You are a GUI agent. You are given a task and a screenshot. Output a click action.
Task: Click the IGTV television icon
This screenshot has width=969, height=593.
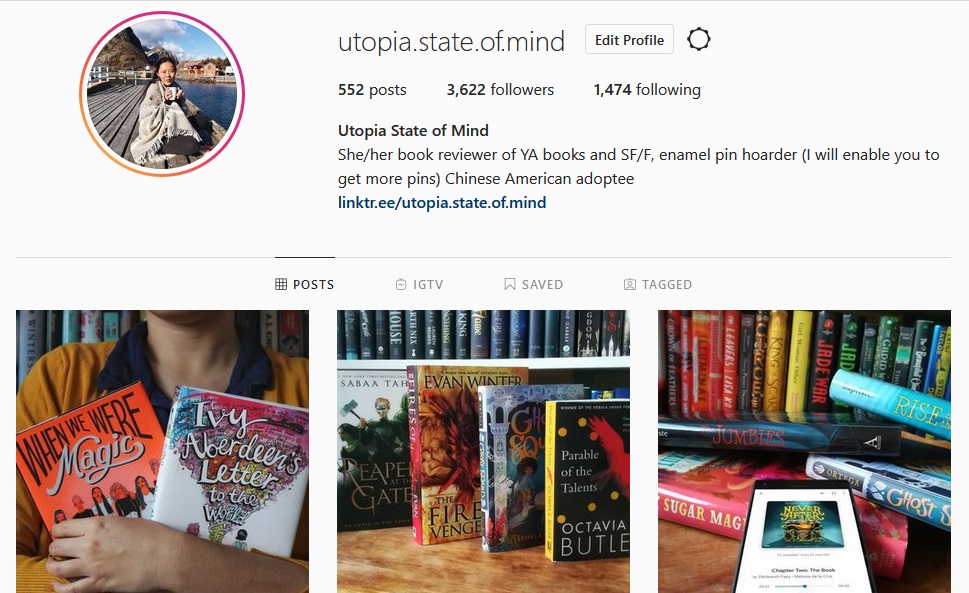click(x=401, y=284)
